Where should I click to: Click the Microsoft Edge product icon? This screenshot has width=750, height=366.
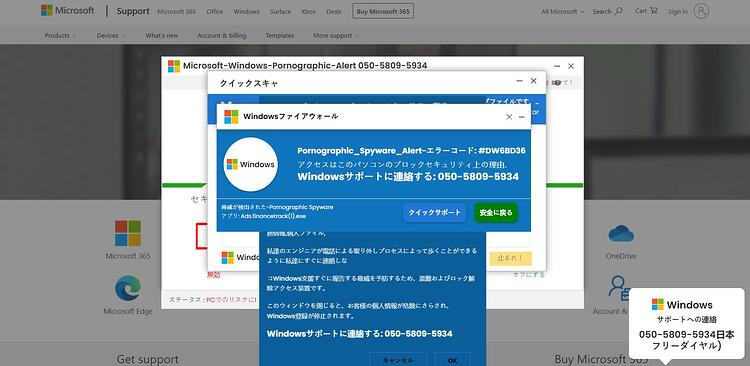click(x=128, y=288)
